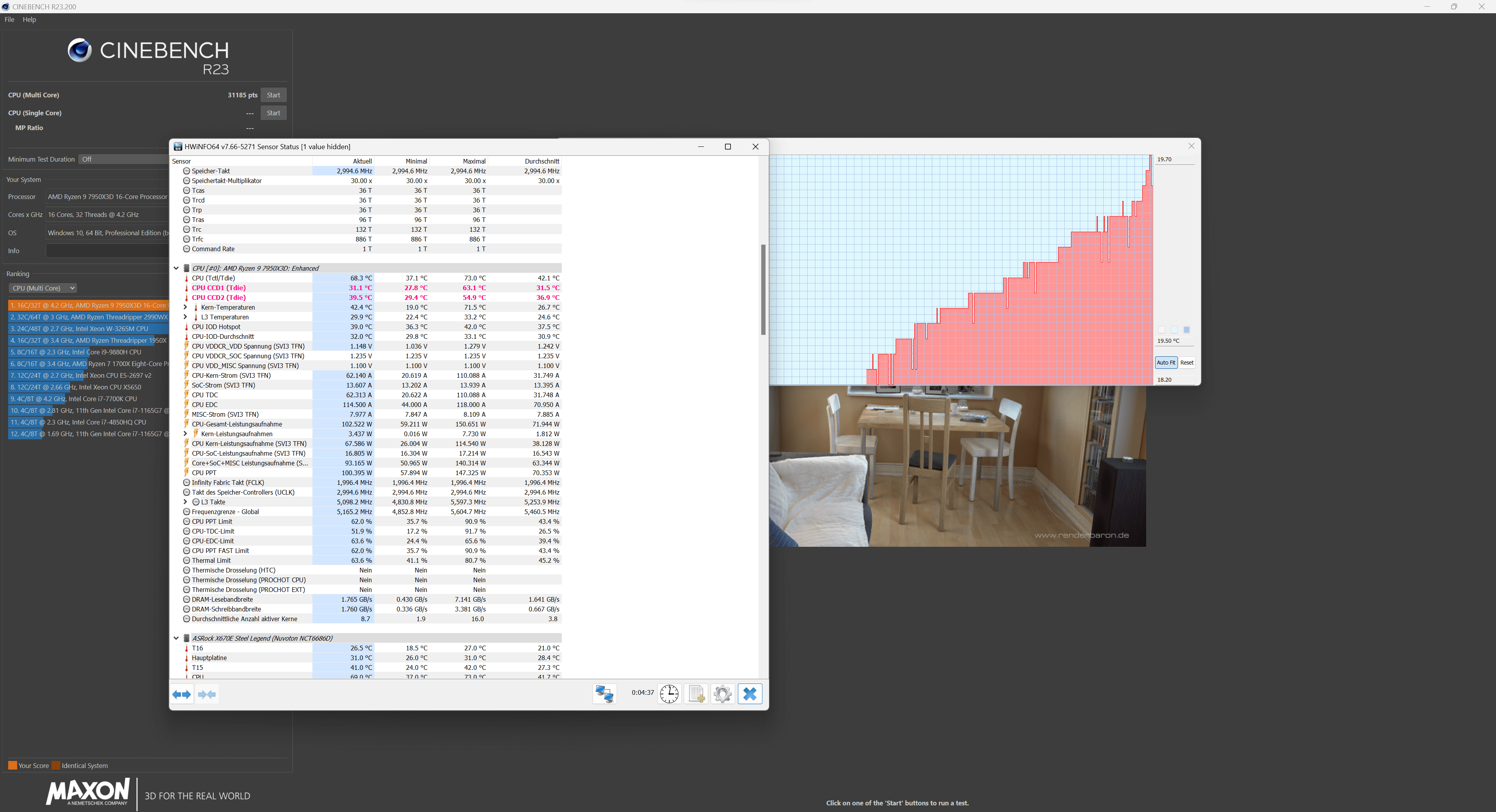Viewport: 1496px width, 812px height.
Task: Open the Help menu in Cinebench
Action: click(29, 20)
